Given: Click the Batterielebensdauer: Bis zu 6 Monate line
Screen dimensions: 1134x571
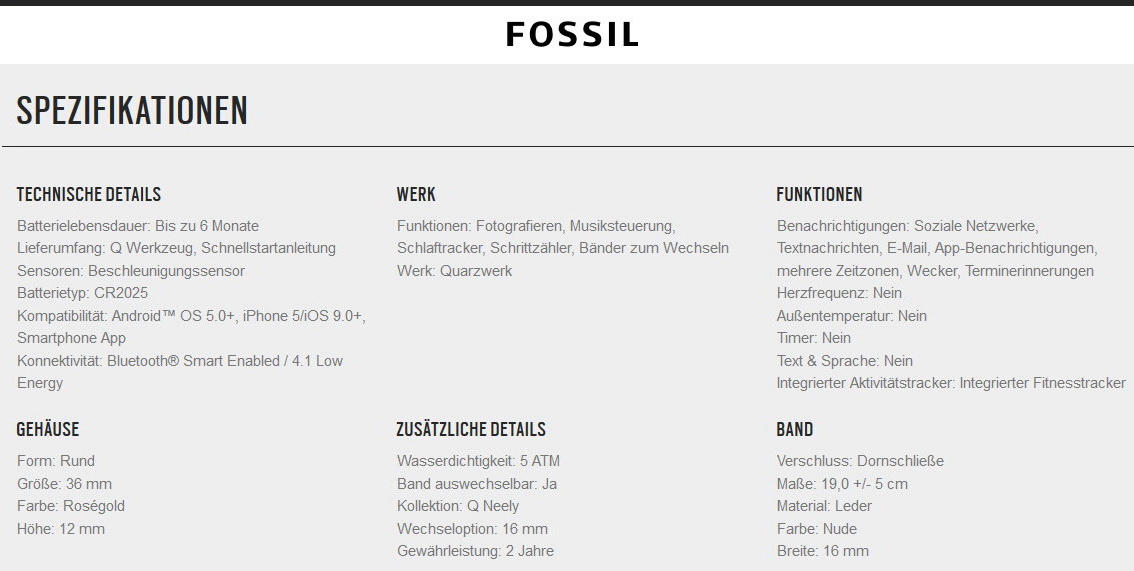Looking at the screenshot, I should (138, 226).
